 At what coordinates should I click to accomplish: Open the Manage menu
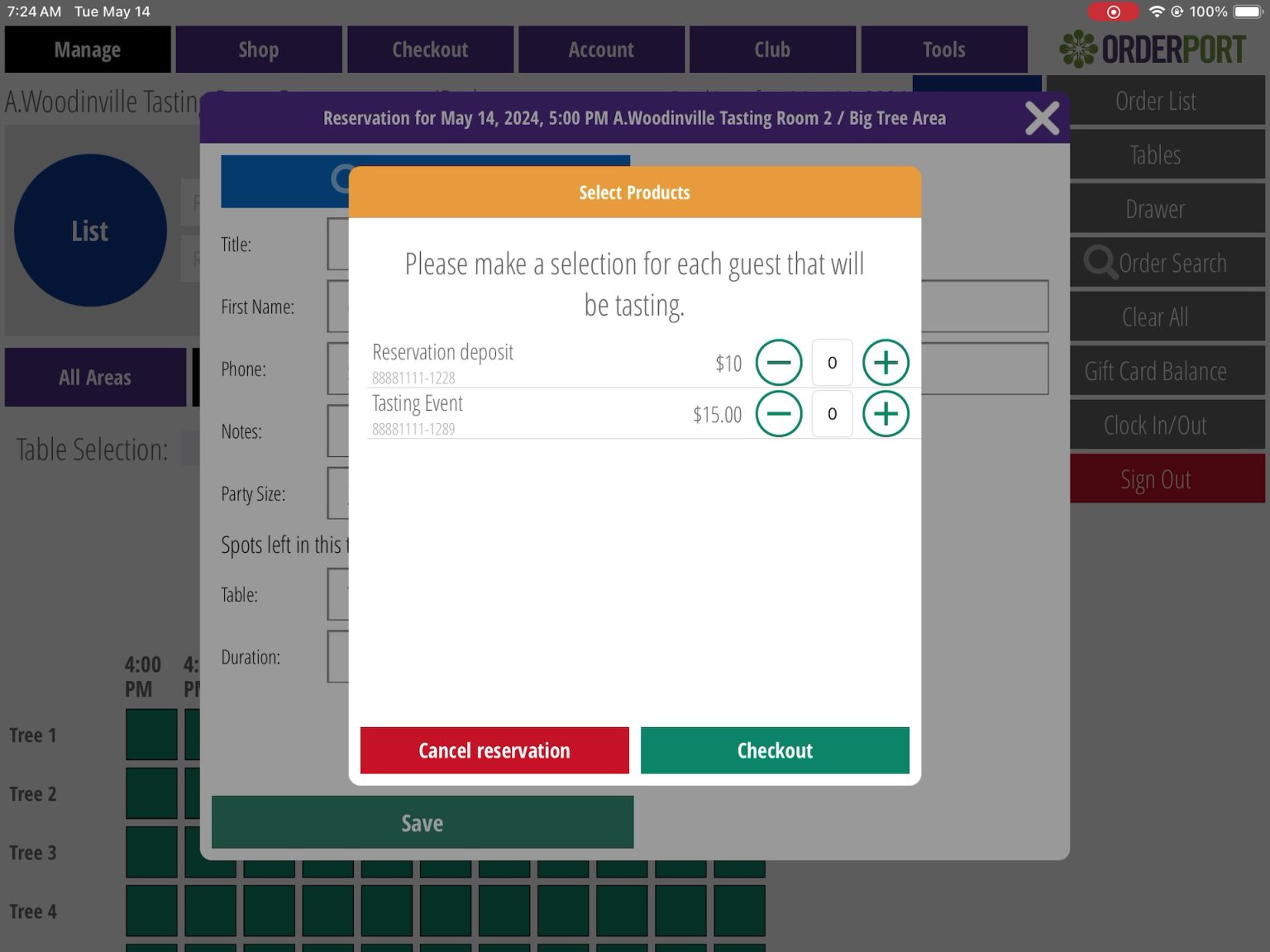tap(87, 49)
